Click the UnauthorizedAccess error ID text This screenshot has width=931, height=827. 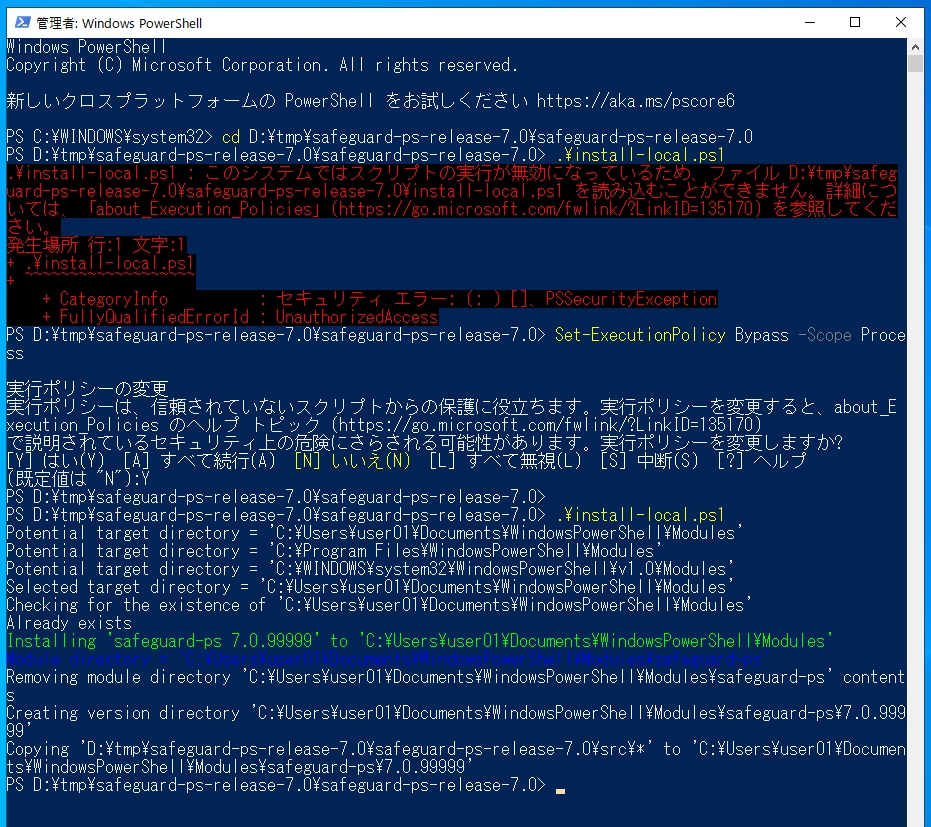(356, 317)
